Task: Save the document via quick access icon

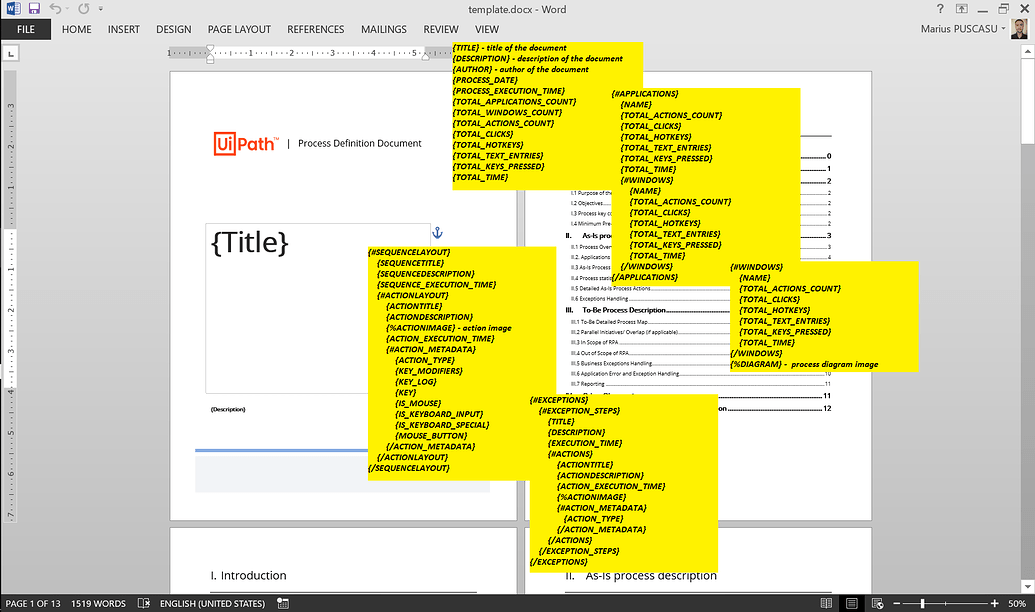Action: 34,8
